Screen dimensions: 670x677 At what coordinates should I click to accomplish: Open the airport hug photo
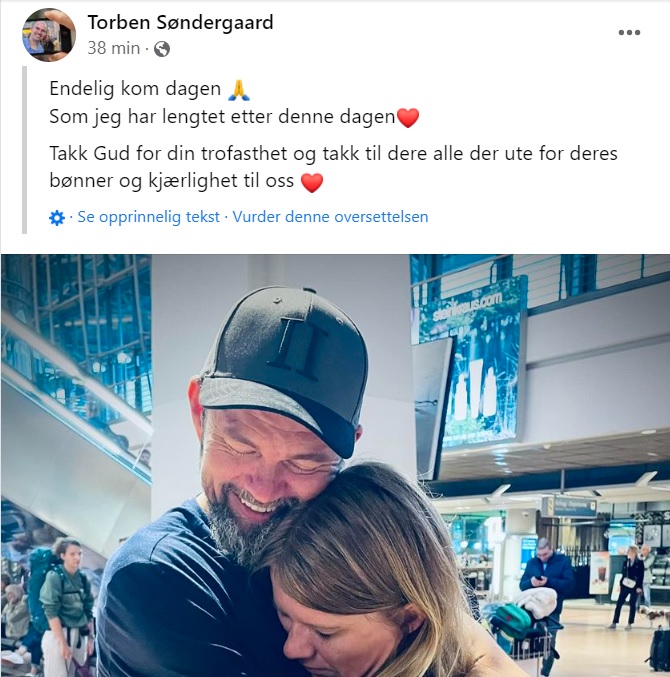click(x=335, y=465)
